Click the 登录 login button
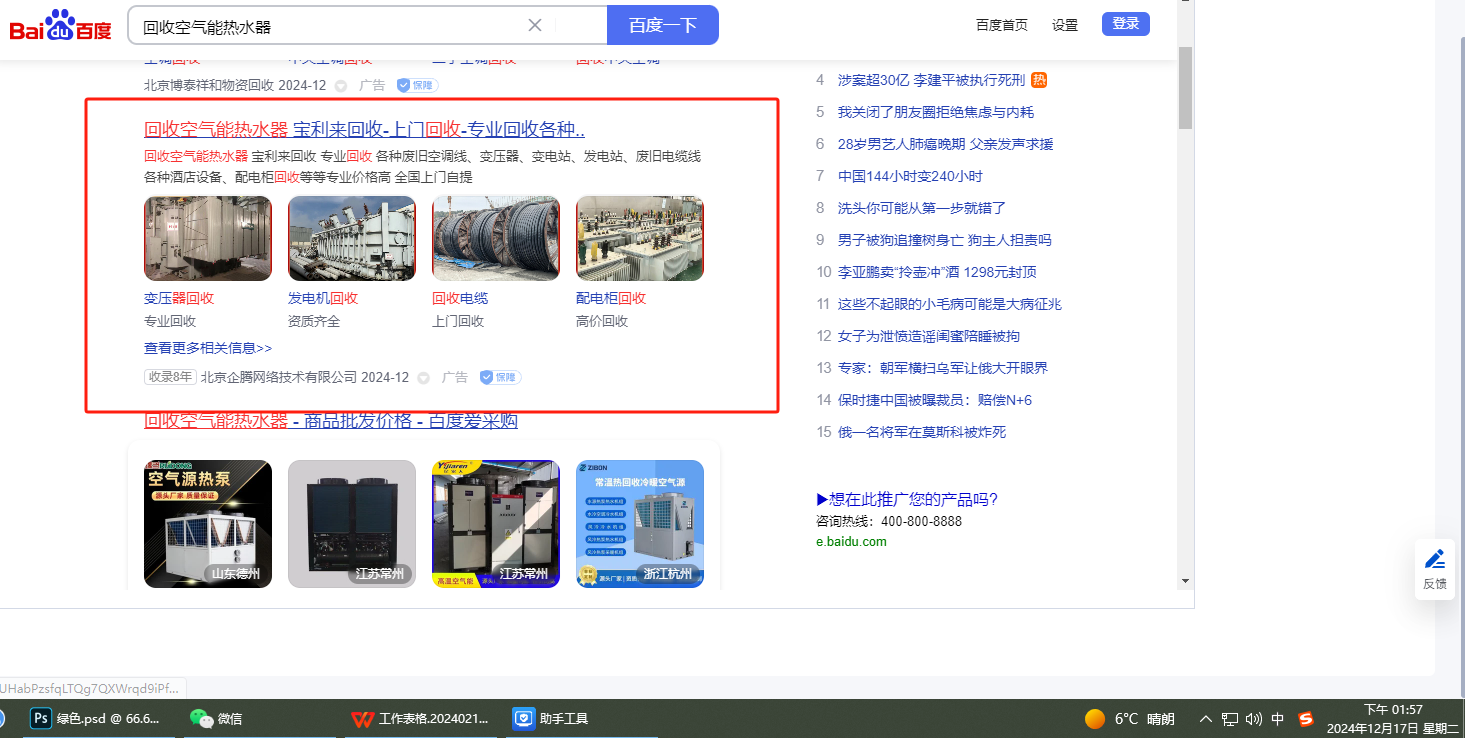The width and height of the screenshot is (1465, 738). [x=1126, y=24]
